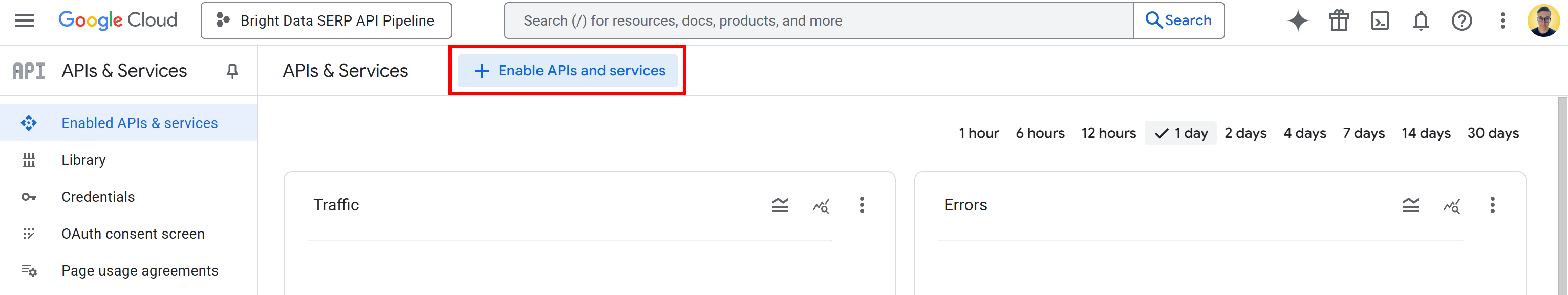Open the Errors card overflow menu
Viewport: 1568px width, 295px height.
pyautogui.click(x=1493, y=206)
